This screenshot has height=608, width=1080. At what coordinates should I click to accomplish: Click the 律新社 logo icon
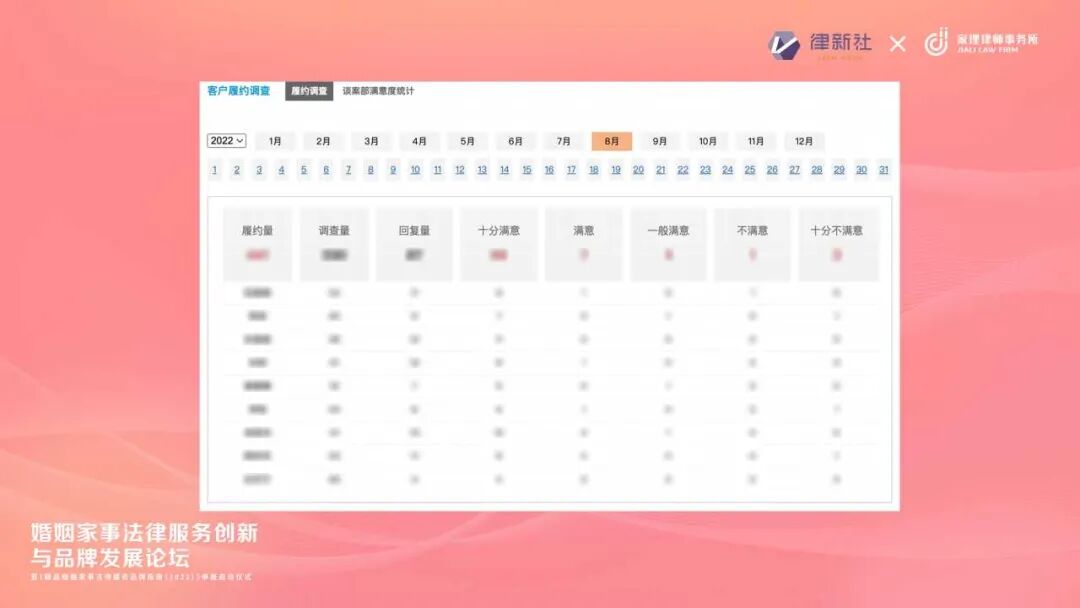784,45
